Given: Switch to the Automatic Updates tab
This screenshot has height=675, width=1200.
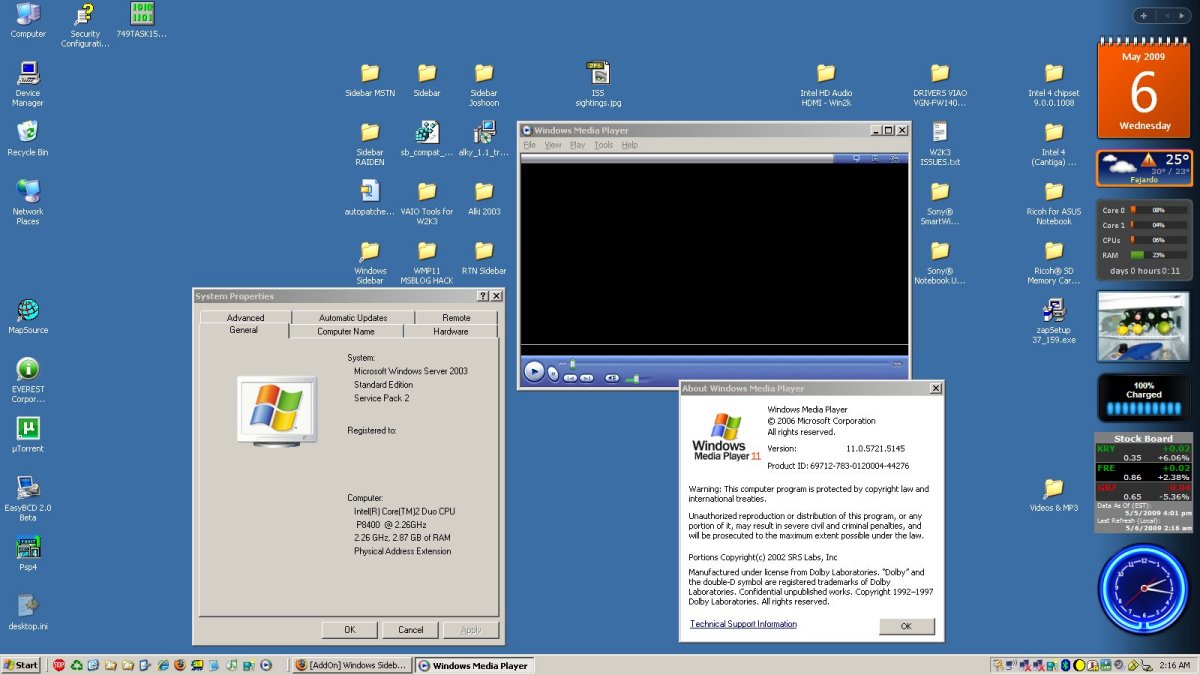Looking at the screenshot, I should pos(353,318).
